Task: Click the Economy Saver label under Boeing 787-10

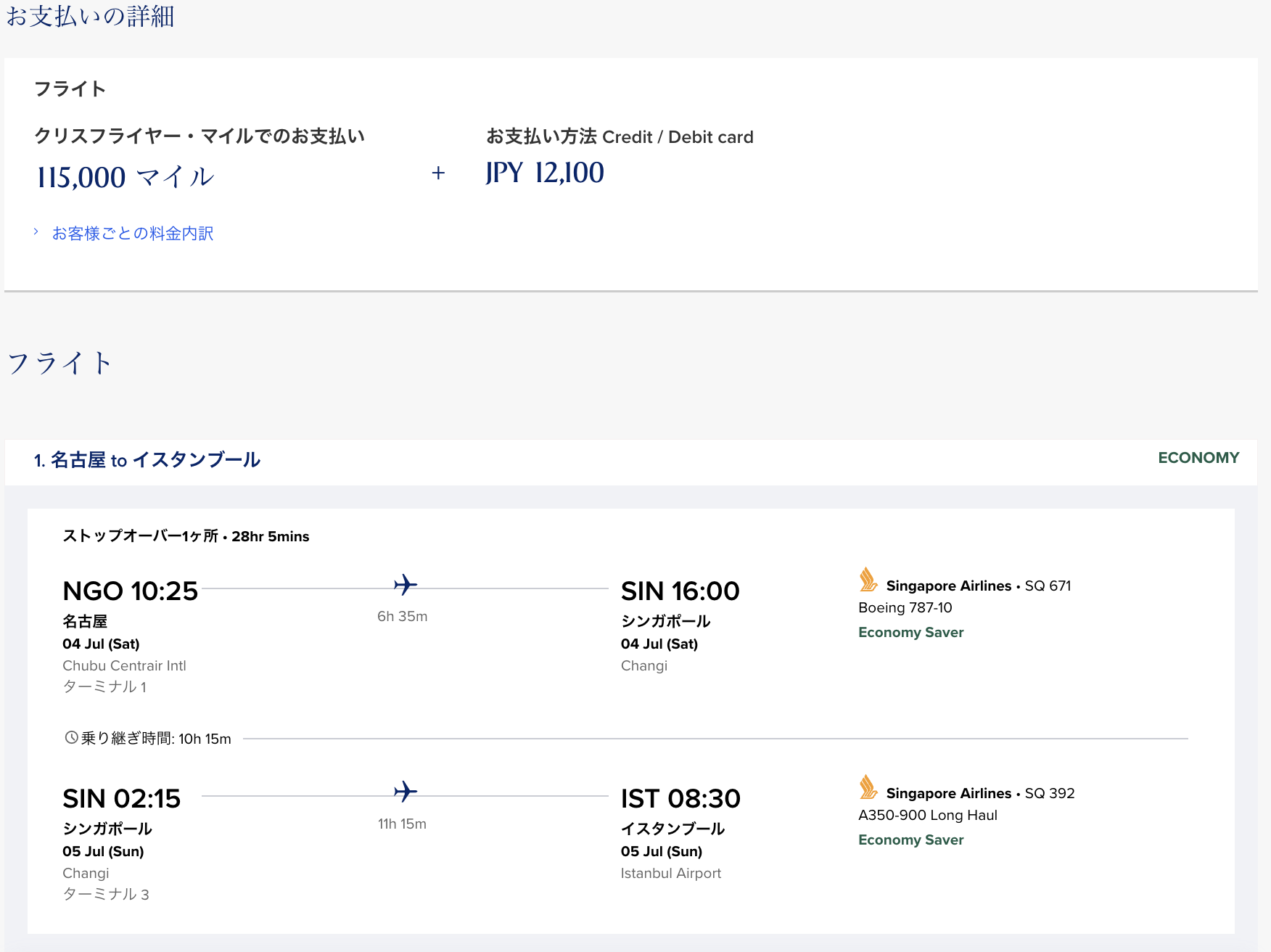Action: [x=911, y=632]
